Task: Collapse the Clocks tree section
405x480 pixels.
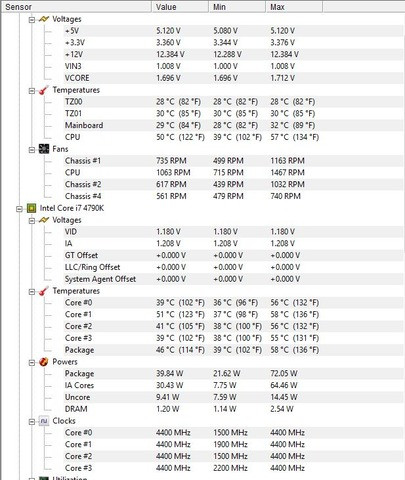Action: [x=32, y=422]
